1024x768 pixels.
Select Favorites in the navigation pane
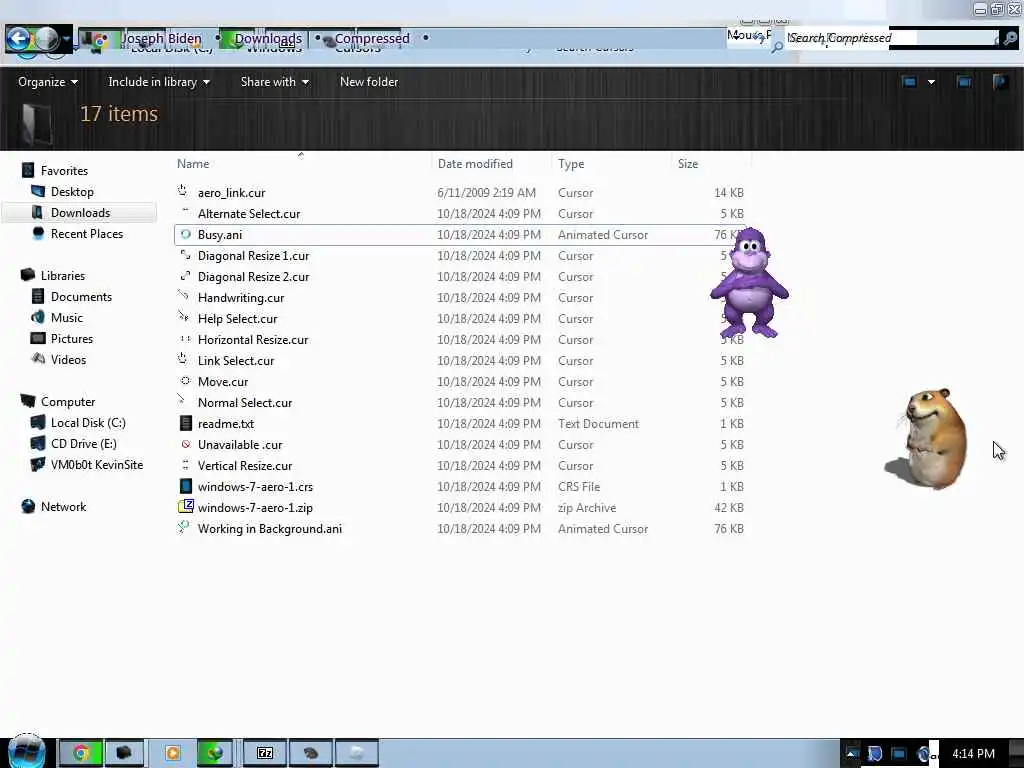tap(64, 170)
